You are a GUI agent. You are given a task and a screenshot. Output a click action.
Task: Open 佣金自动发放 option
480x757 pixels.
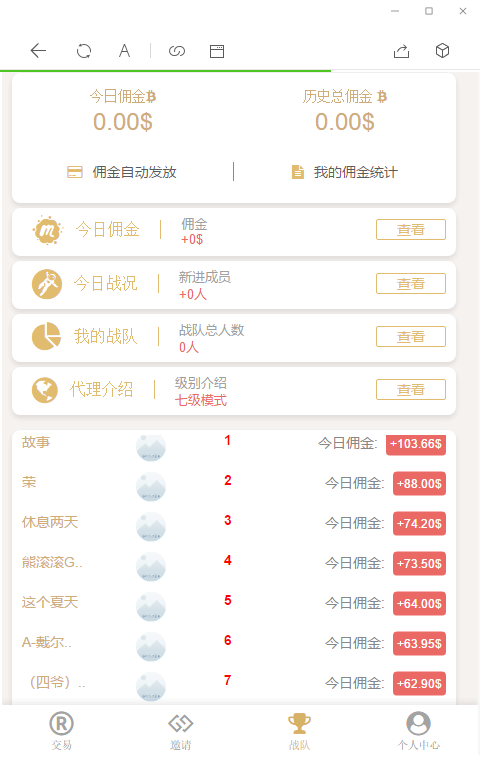pyautogui.click(x=122, y=172)
